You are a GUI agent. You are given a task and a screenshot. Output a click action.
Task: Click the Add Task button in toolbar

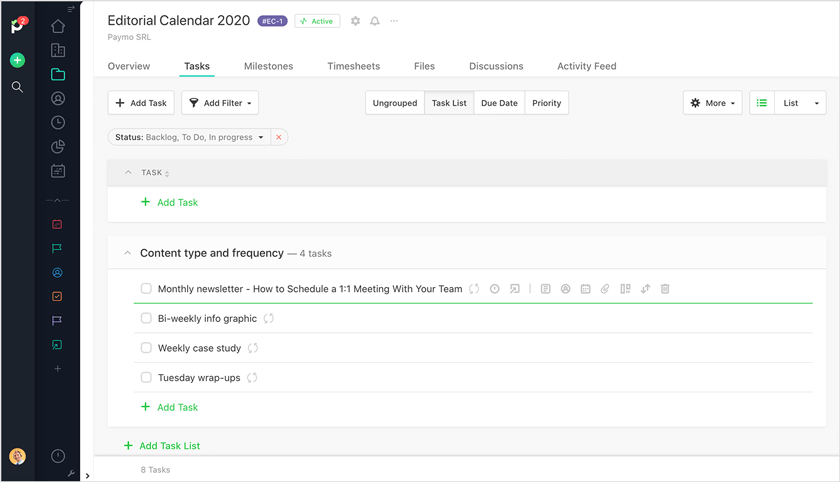(x=141, y=103)
